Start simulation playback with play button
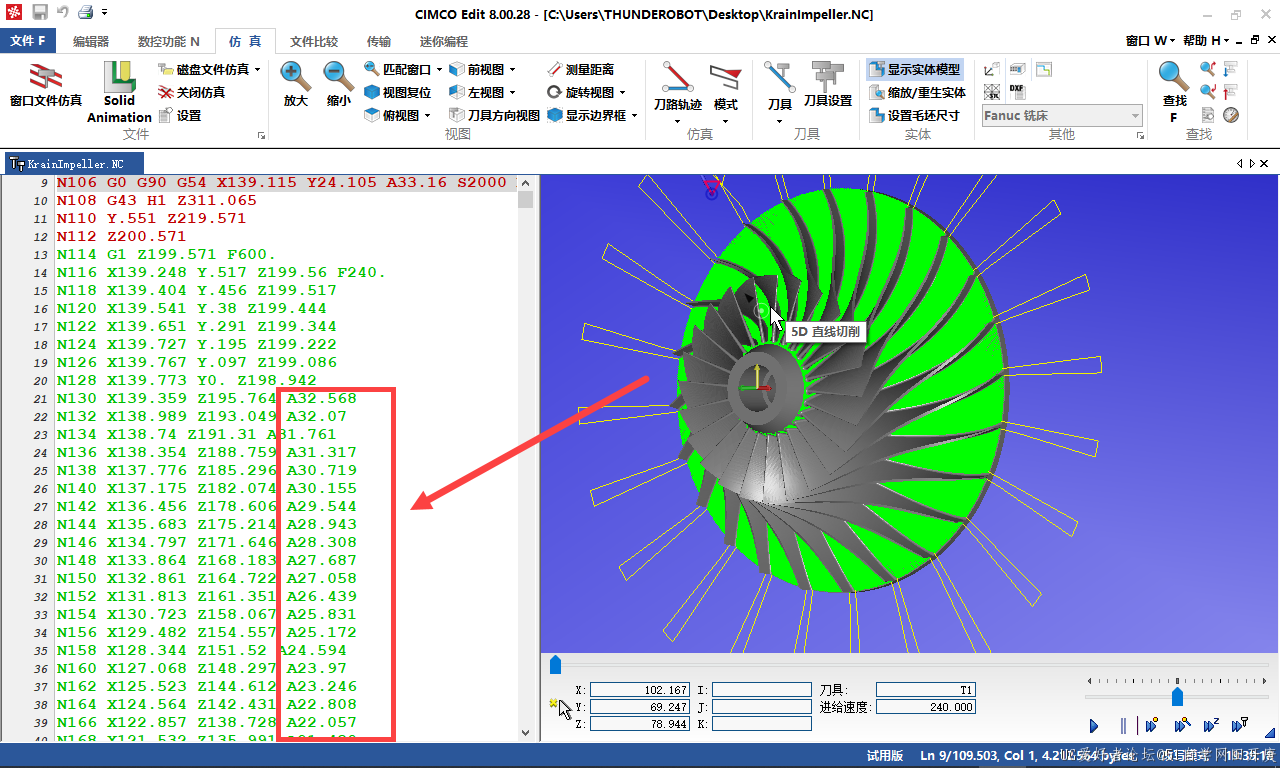Screen dimensions: 1280x768 tap(1093, 726)
